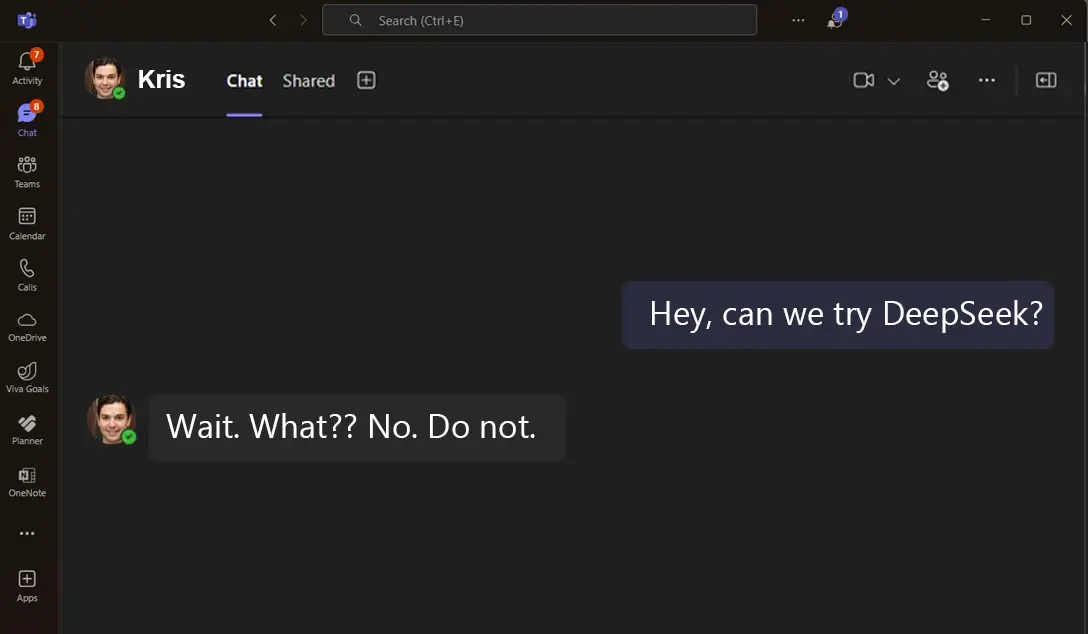Open the Calendar app
This screenshot has width=1088, height=634.
coord(27,222)
